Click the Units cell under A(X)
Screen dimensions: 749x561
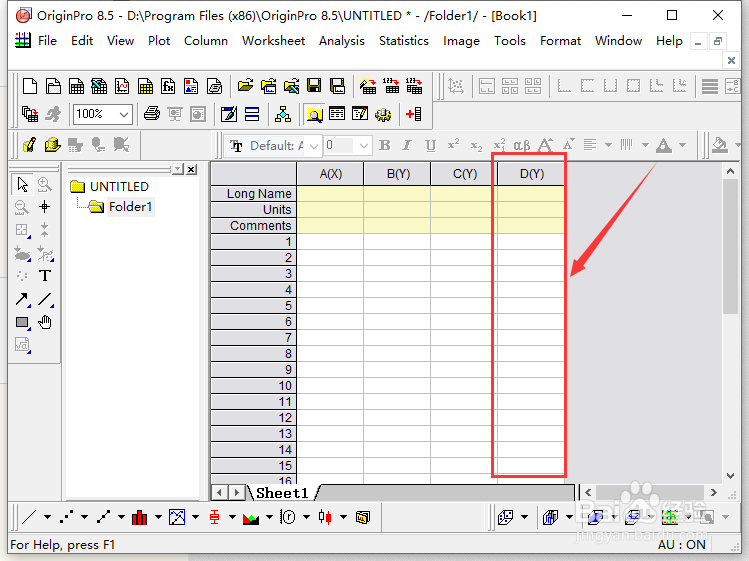[330, 209]
